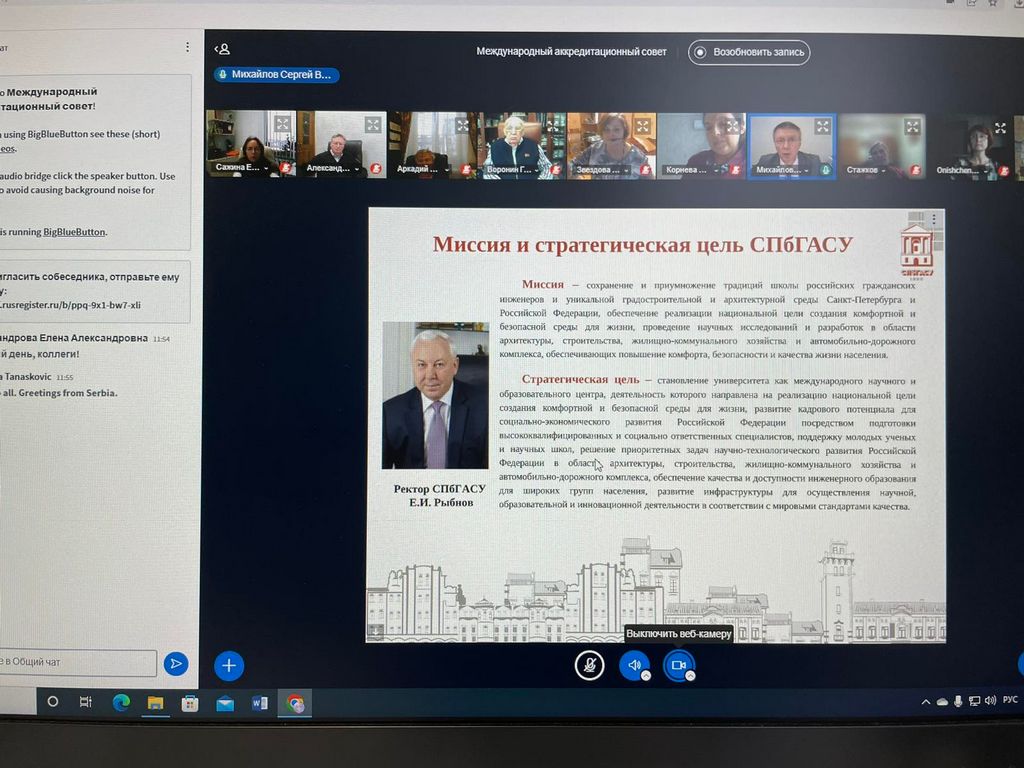
Task: Open the BigBlueButton link in chat
Action: (74, 232)
